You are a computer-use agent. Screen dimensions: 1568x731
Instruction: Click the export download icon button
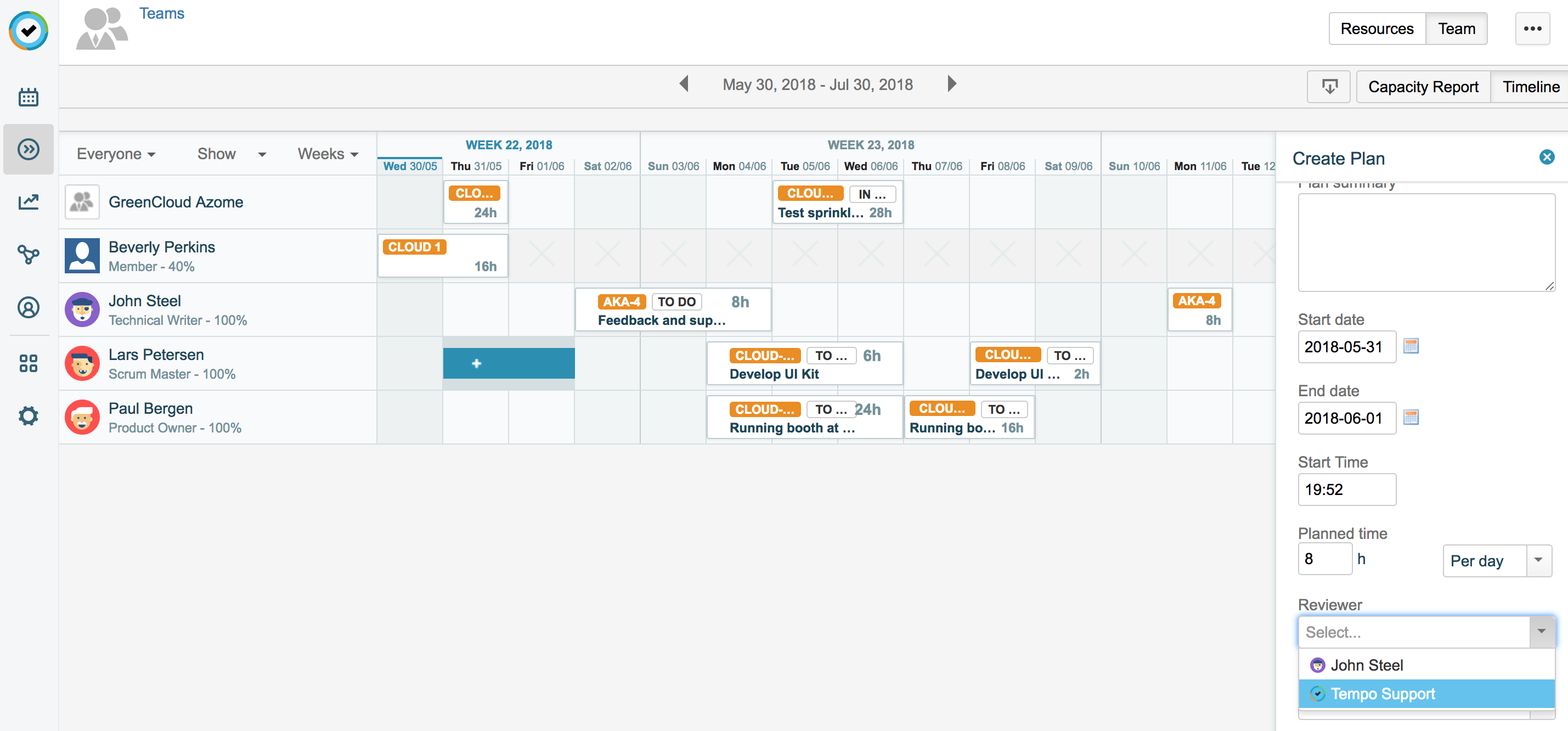pyautogui.click(x=1329, y=86)
